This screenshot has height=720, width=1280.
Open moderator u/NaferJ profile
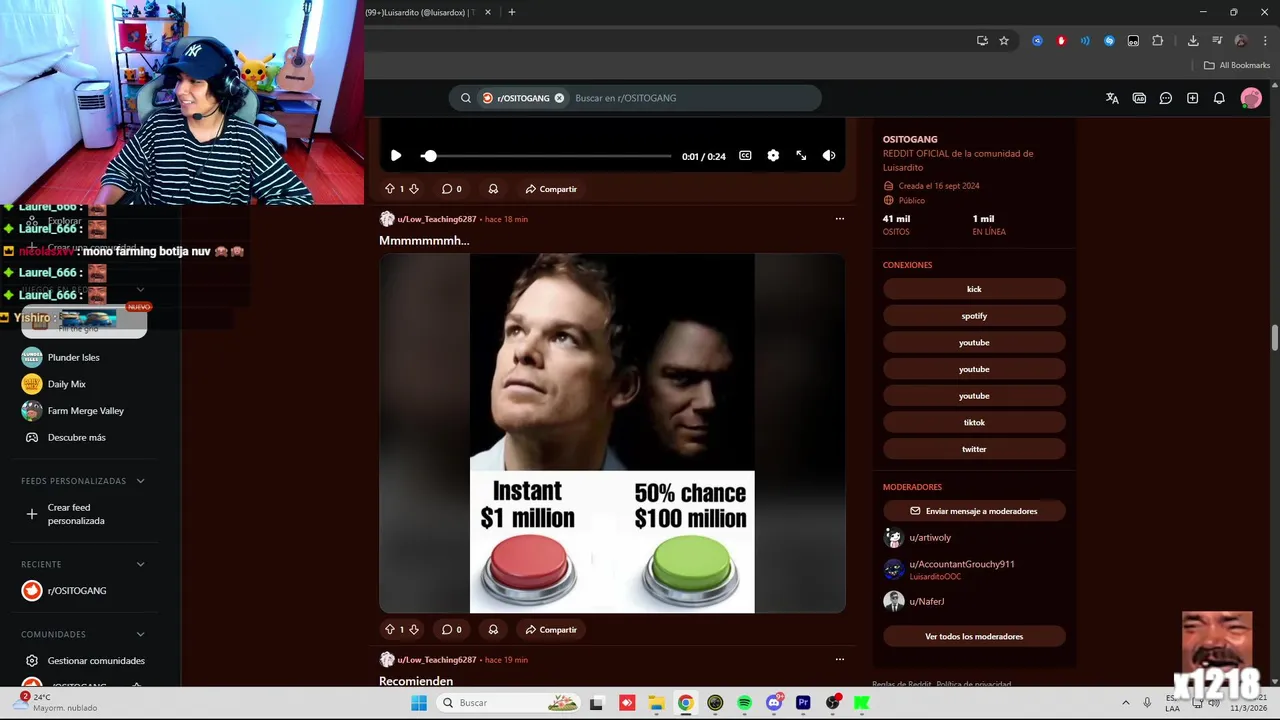point(926,601)
